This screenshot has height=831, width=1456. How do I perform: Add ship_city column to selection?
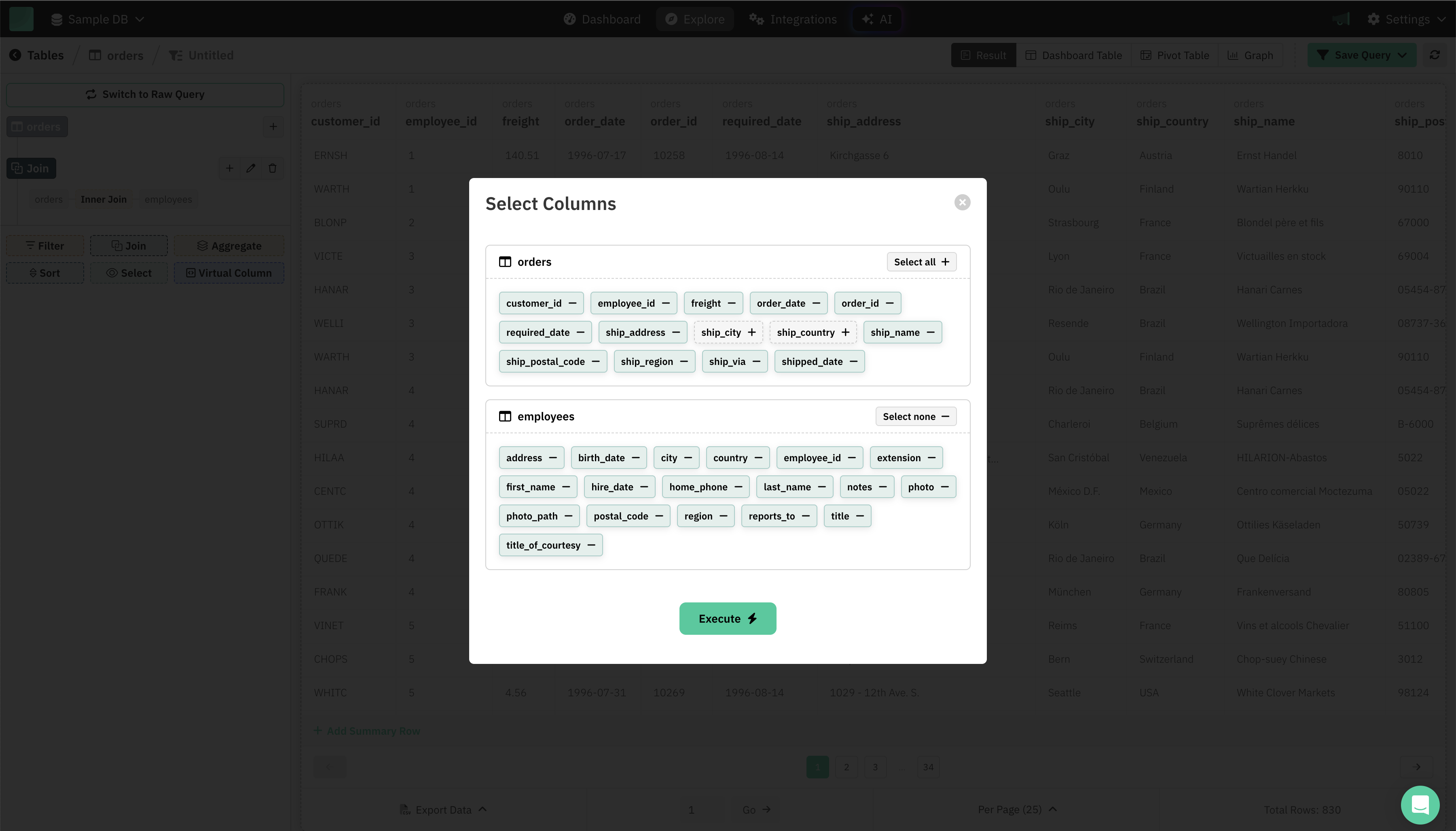(728, 332)
